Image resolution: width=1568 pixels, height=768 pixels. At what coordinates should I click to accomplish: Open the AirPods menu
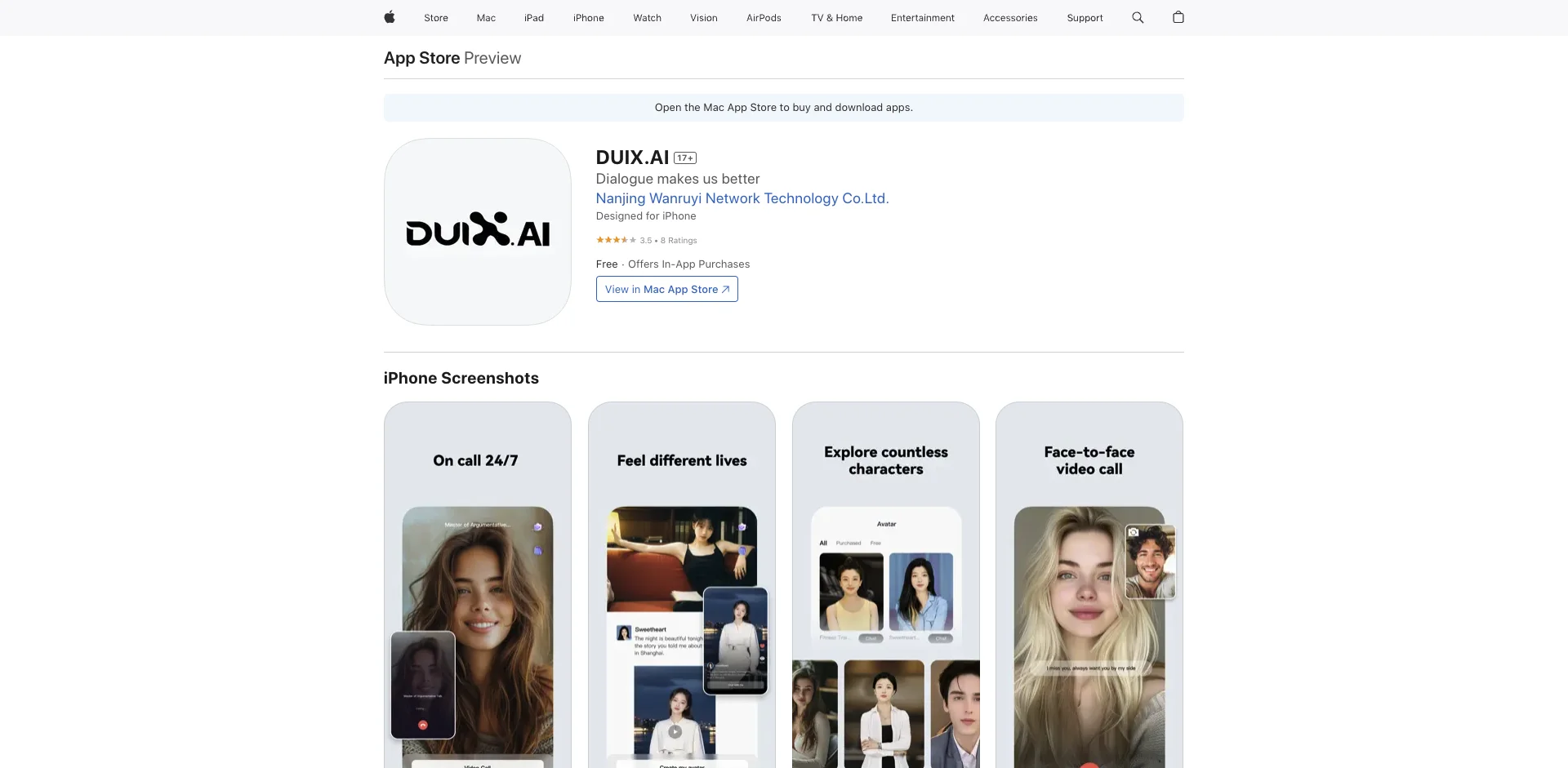point(764,18)
